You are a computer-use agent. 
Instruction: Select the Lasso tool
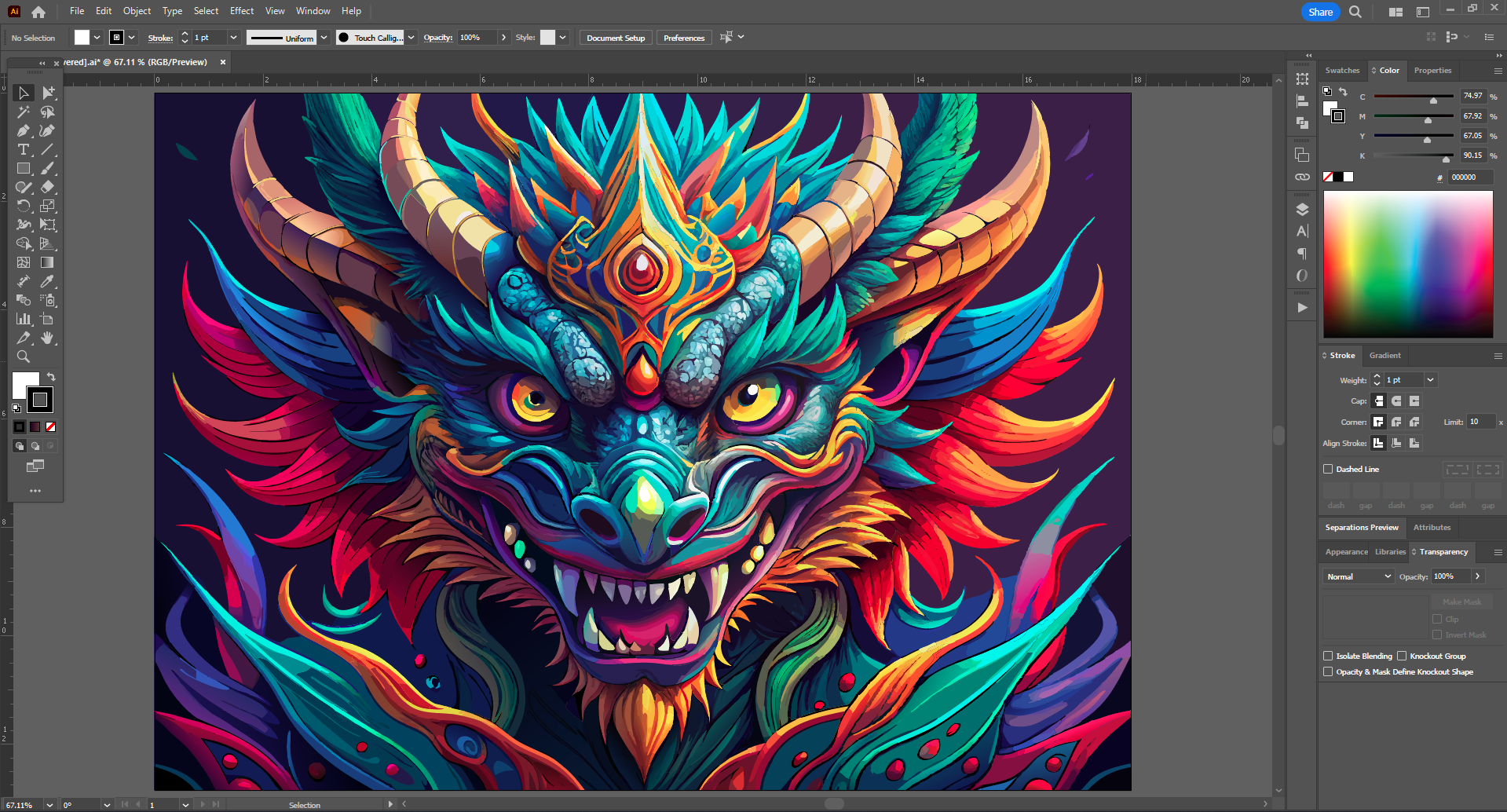48,112
